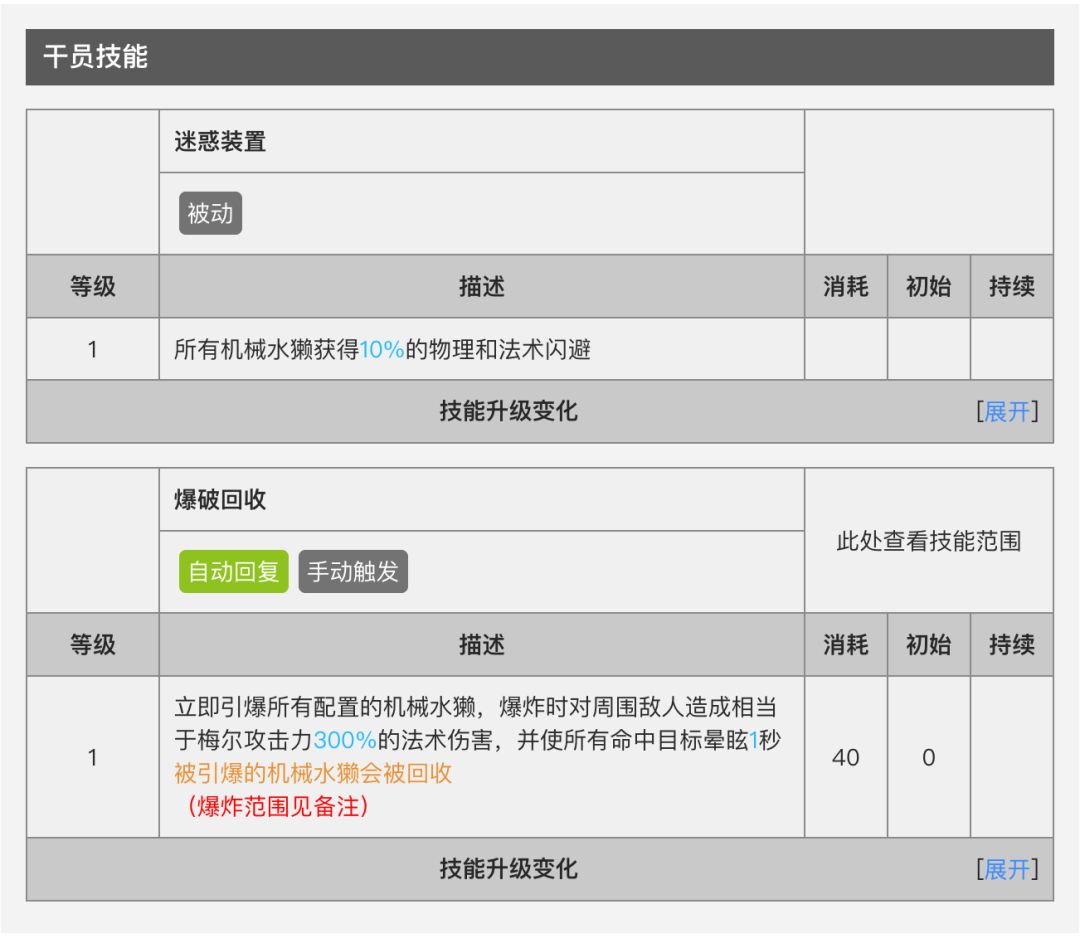Click 持续 header in 迷惑装置 table
Screen dimensions: 1080x948
[x=1012, y=286]
